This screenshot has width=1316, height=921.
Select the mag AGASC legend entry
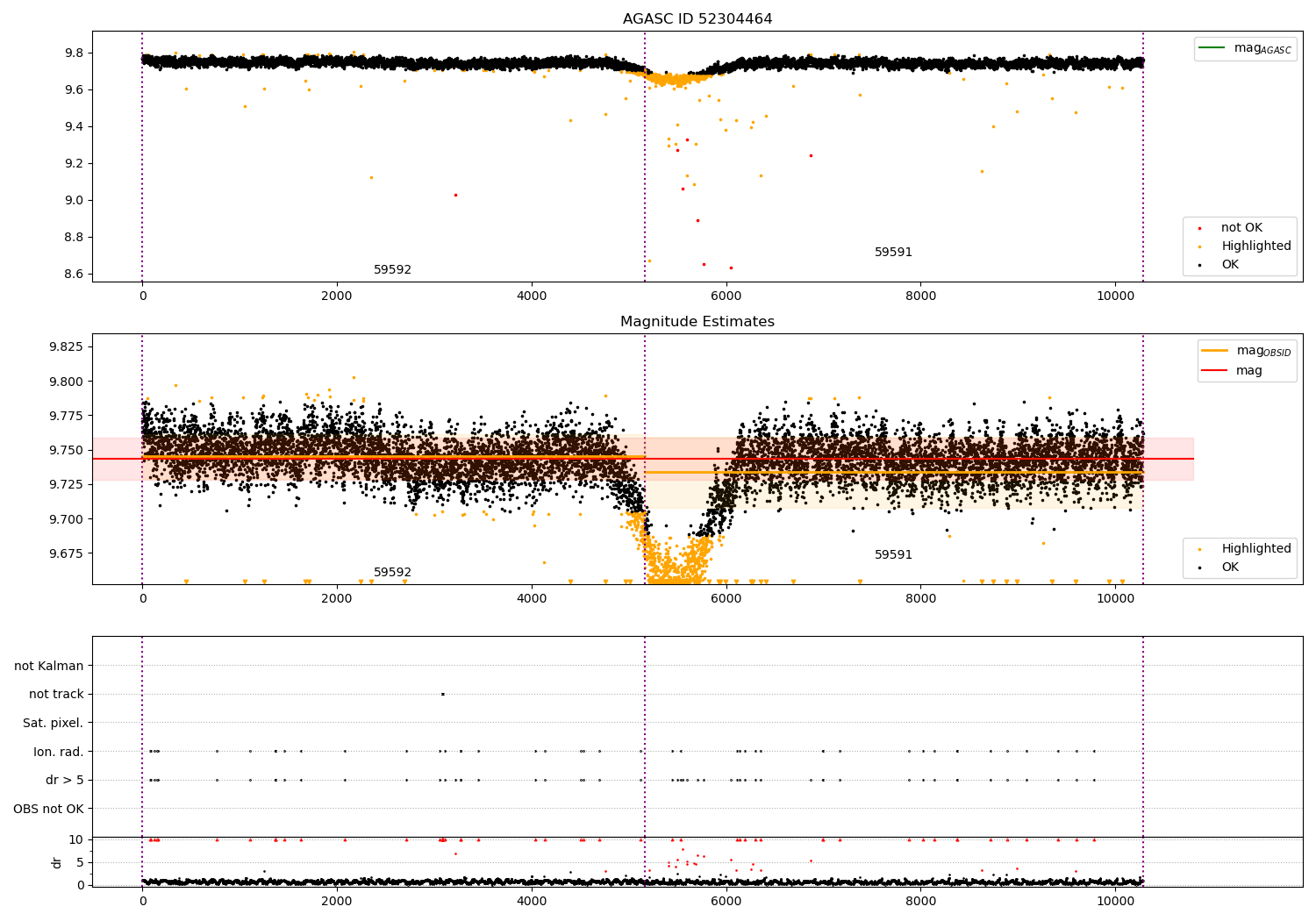point(1246,48)
